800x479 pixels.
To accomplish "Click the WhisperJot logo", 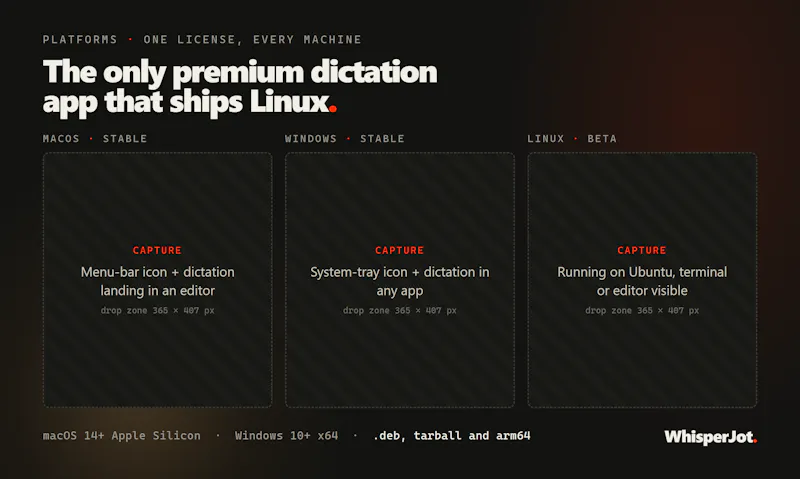I will click(710, 437).
